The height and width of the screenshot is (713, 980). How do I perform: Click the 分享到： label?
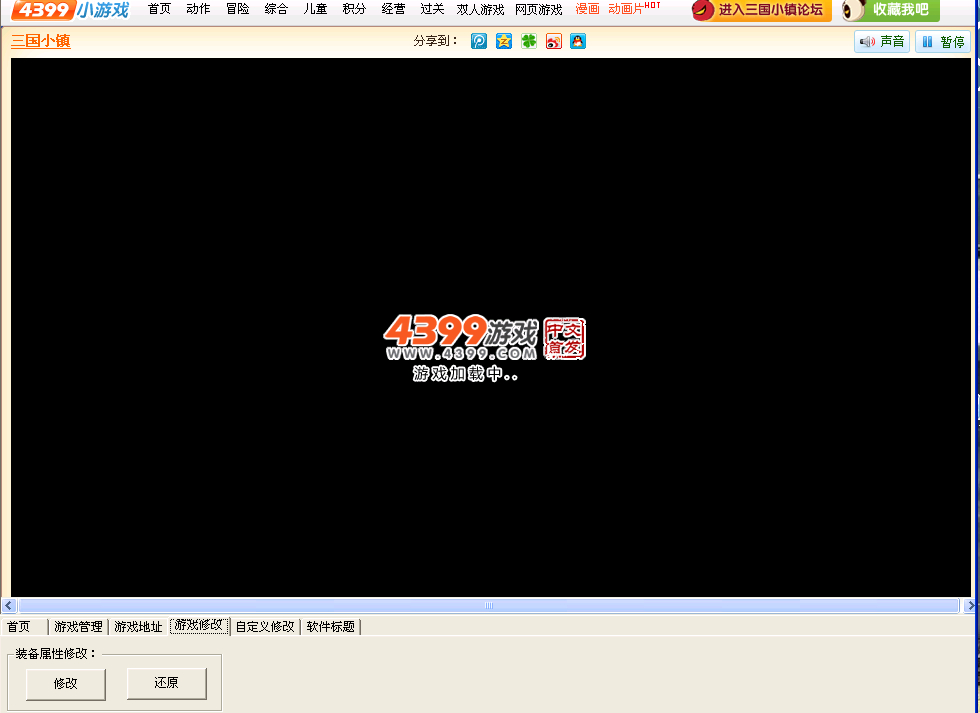pyautogui.click(x=436, y=41)
